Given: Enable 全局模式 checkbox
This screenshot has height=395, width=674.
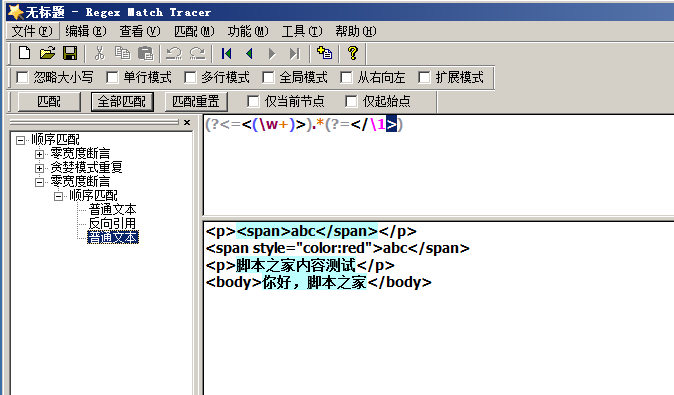Looking at the screenshot, I should tap(268, 77).
